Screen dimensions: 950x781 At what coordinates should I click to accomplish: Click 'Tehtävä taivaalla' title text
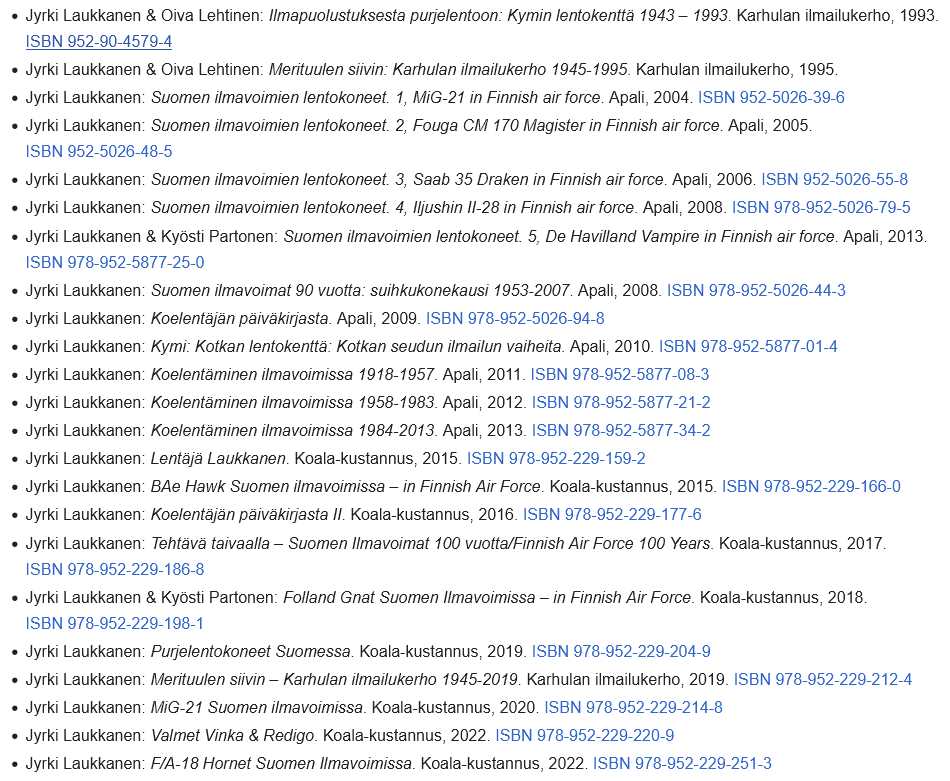[210, 543]
